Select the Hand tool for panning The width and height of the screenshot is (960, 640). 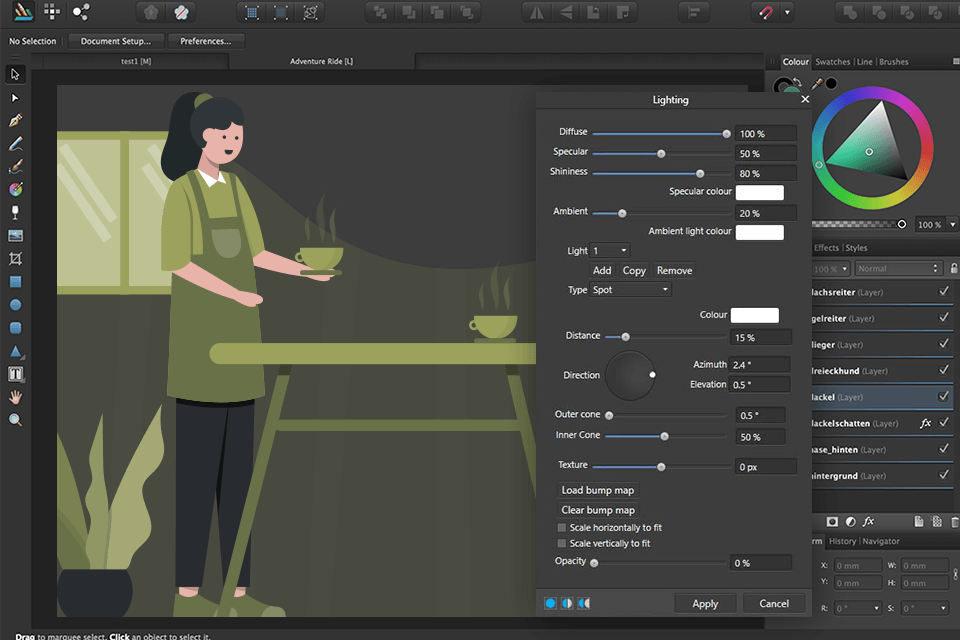[x=14, y=397]
